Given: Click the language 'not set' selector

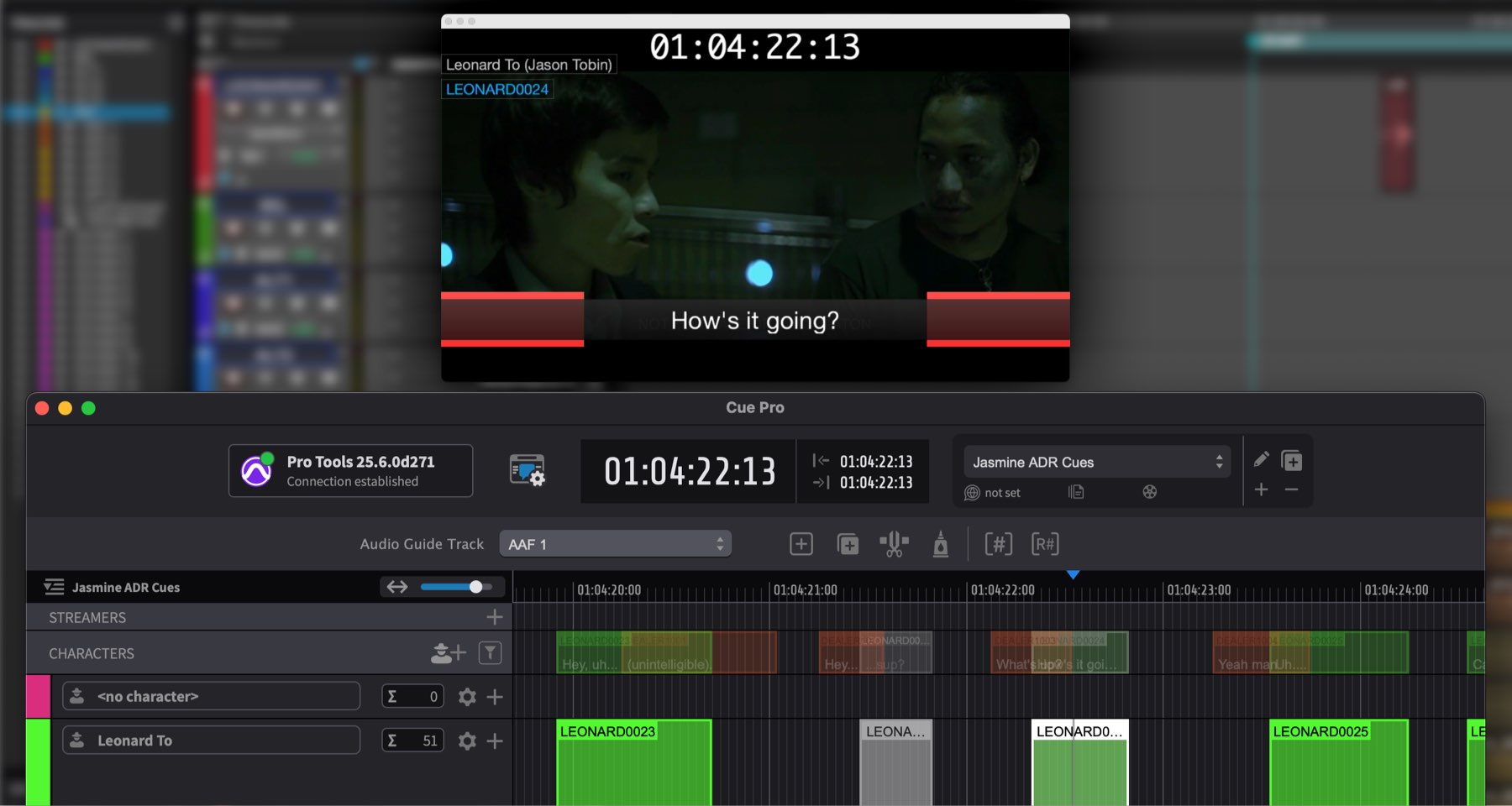Looking at the screenshot, I should point(993,493).
